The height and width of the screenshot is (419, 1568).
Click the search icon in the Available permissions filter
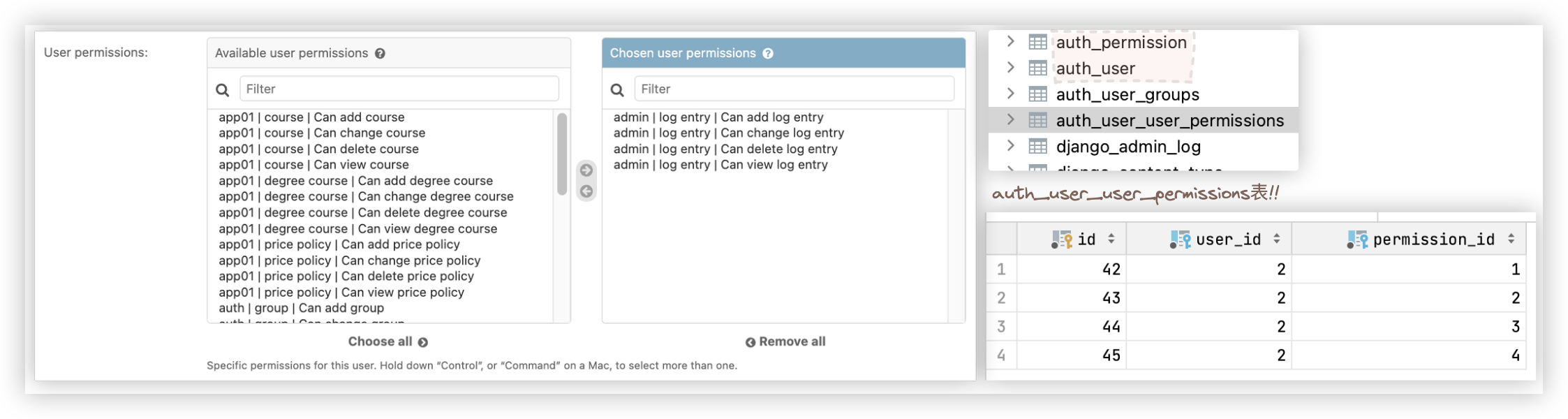(x=223, y=89)
